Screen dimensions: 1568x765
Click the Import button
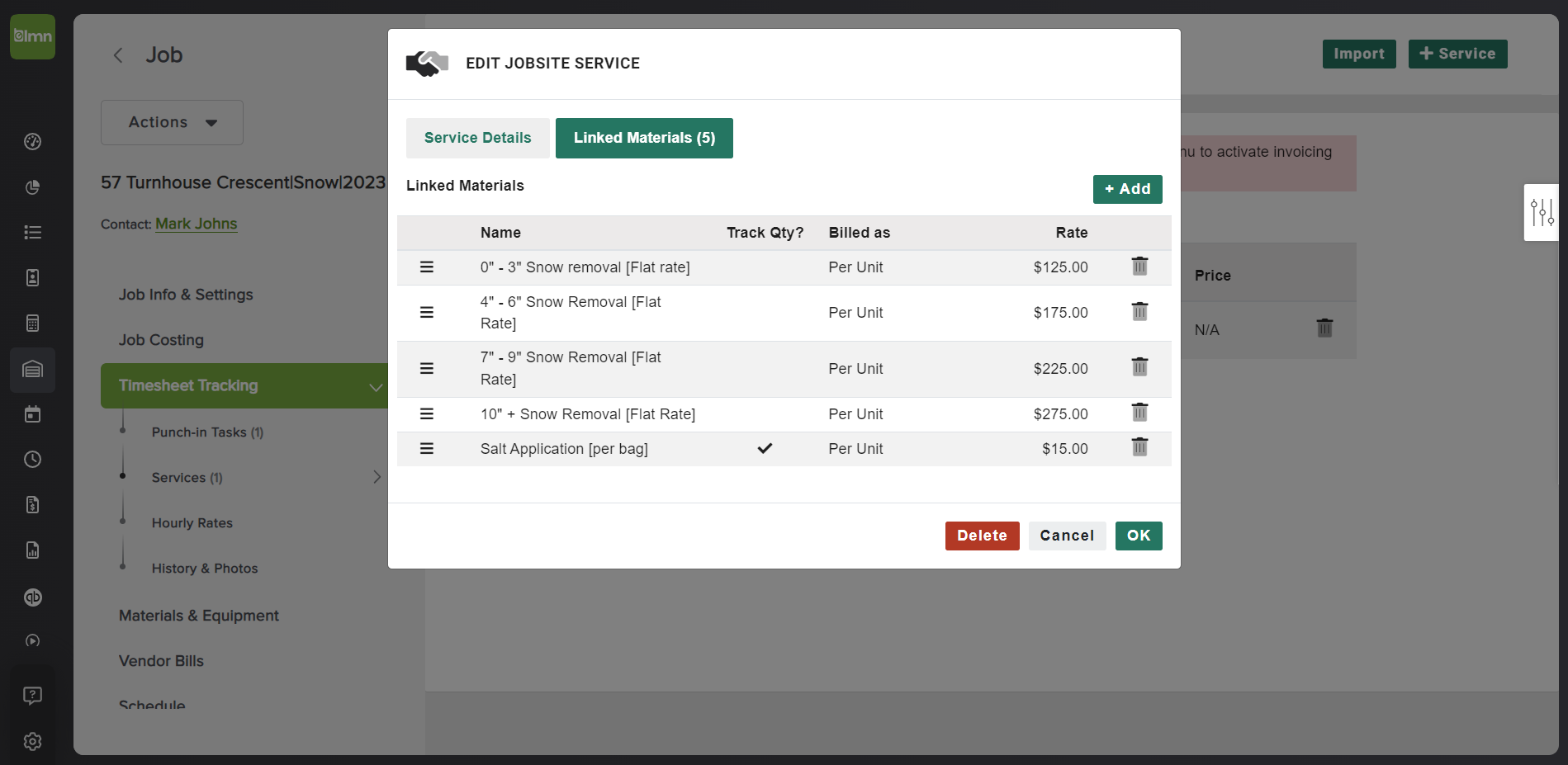[1359, 54]
